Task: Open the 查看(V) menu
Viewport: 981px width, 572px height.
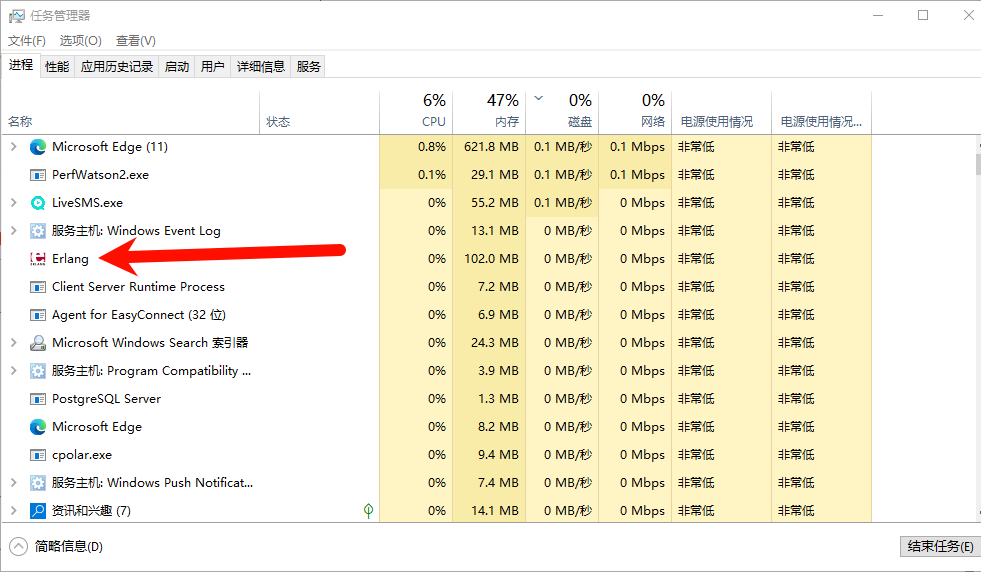Action: (x=136, y=41)
